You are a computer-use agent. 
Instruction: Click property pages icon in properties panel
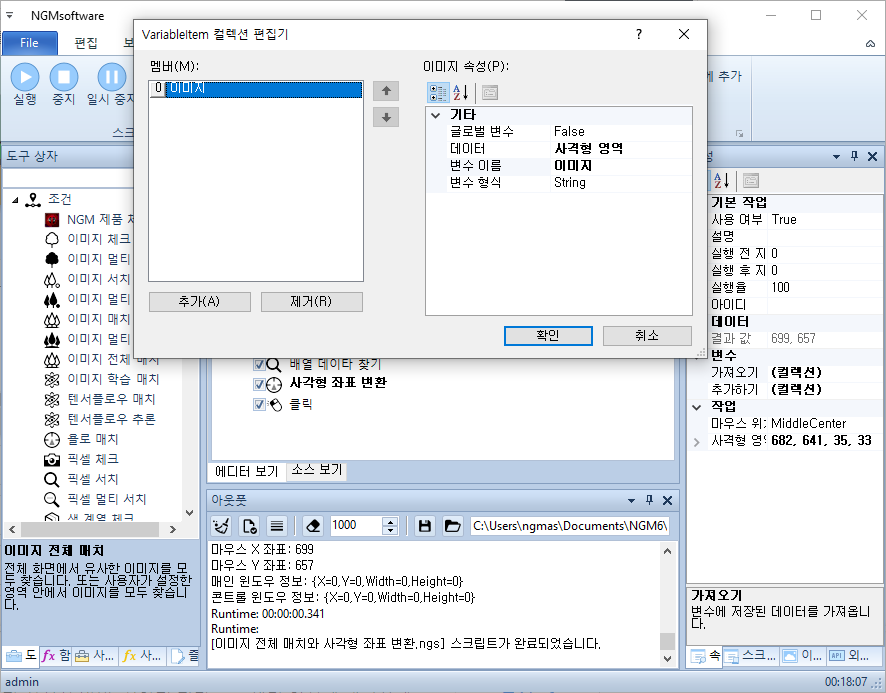tap(750, 180)
